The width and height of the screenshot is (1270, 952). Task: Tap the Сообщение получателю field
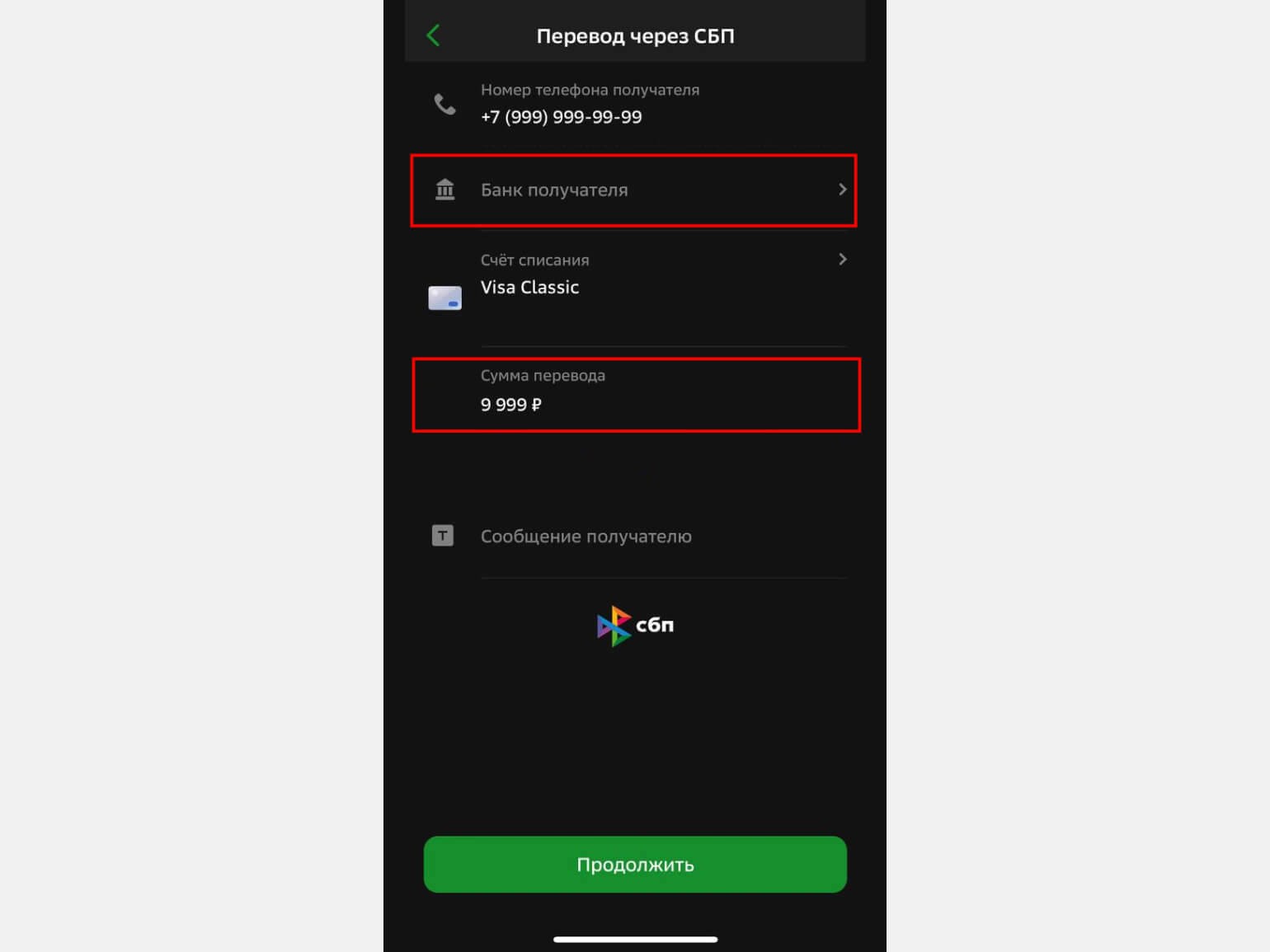(x=635, y=537)
